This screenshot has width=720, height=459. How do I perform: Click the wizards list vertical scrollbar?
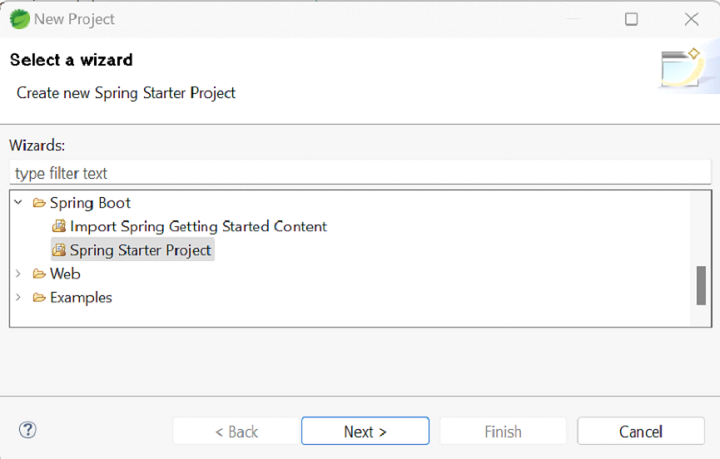(x=701, y=285)
